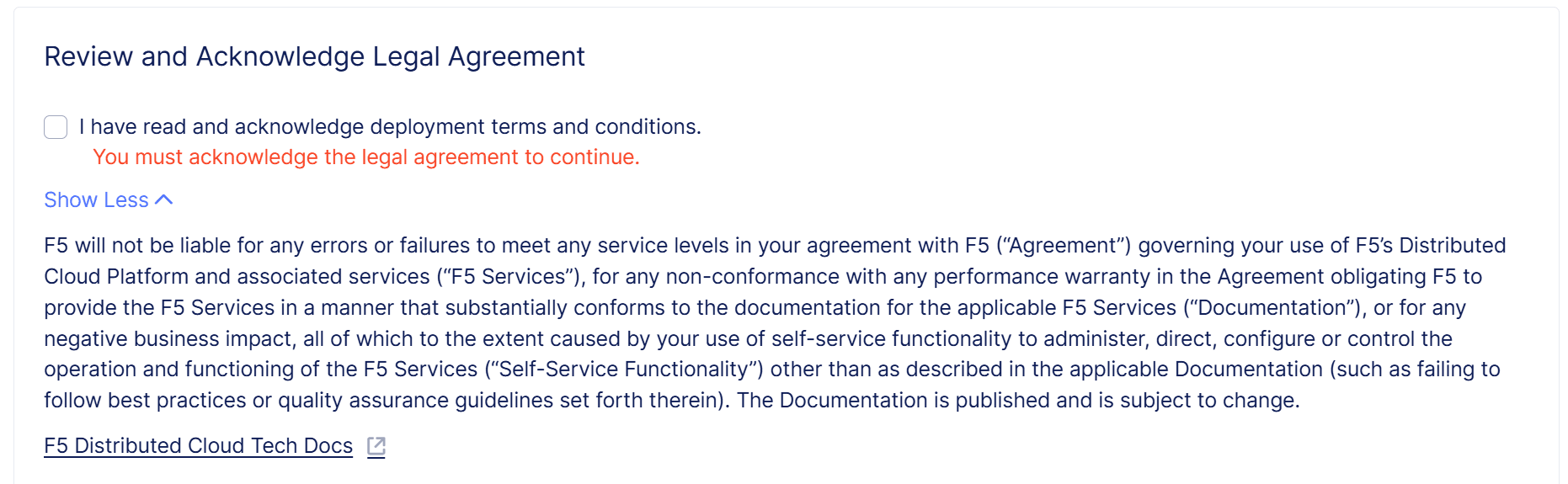The width and height of the screenshot is (1568, 484).
Task: Click the external-link icon after Tech Docs
Action: (376, 446)
